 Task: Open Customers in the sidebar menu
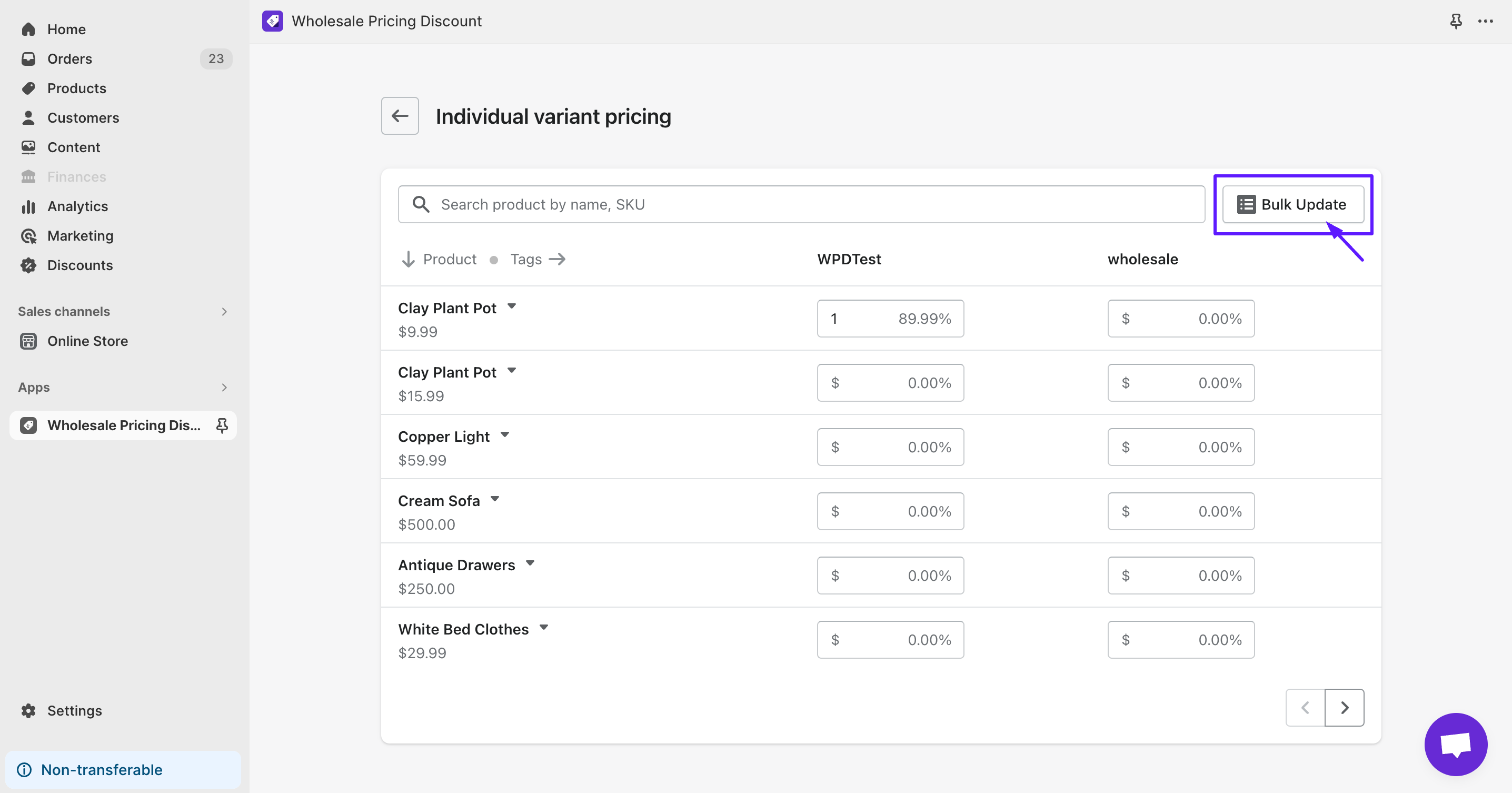click(123, 117)
